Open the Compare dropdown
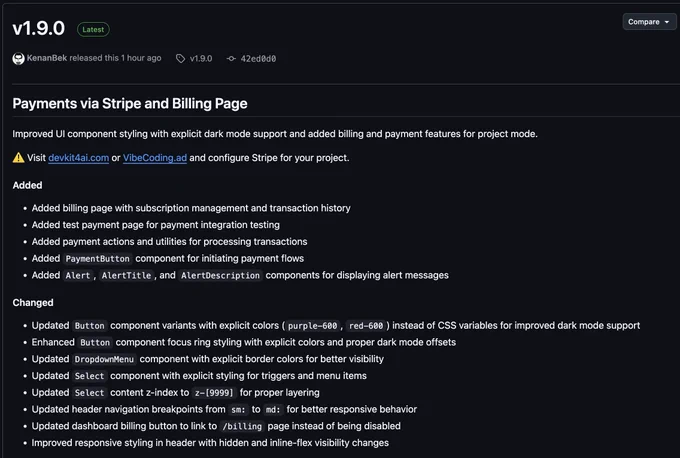This screenshot has height=458, width=680. click(x=649, y=22)
